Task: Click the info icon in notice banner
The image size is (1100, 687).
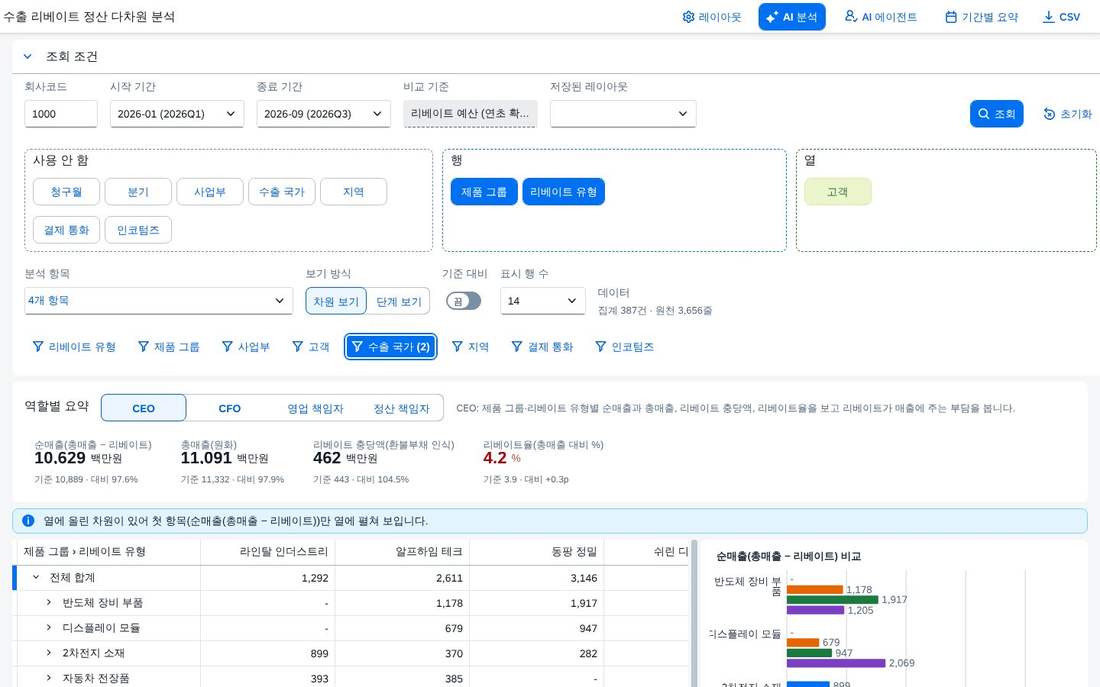Action: (28, 521)
